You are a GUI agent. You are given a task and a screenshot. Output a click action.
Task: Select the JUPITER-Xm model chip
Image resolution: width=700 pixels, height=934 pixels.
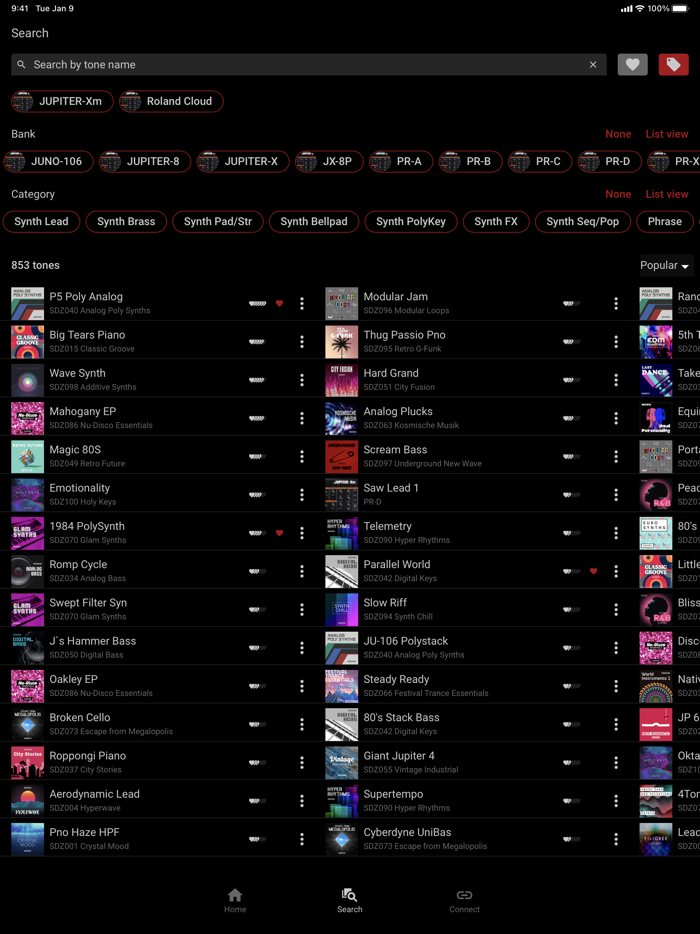pos(62,101)
